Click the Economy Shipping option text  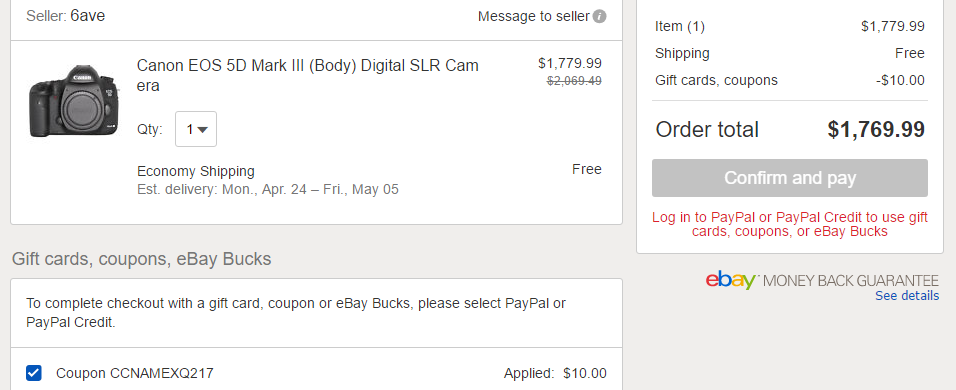196,171
